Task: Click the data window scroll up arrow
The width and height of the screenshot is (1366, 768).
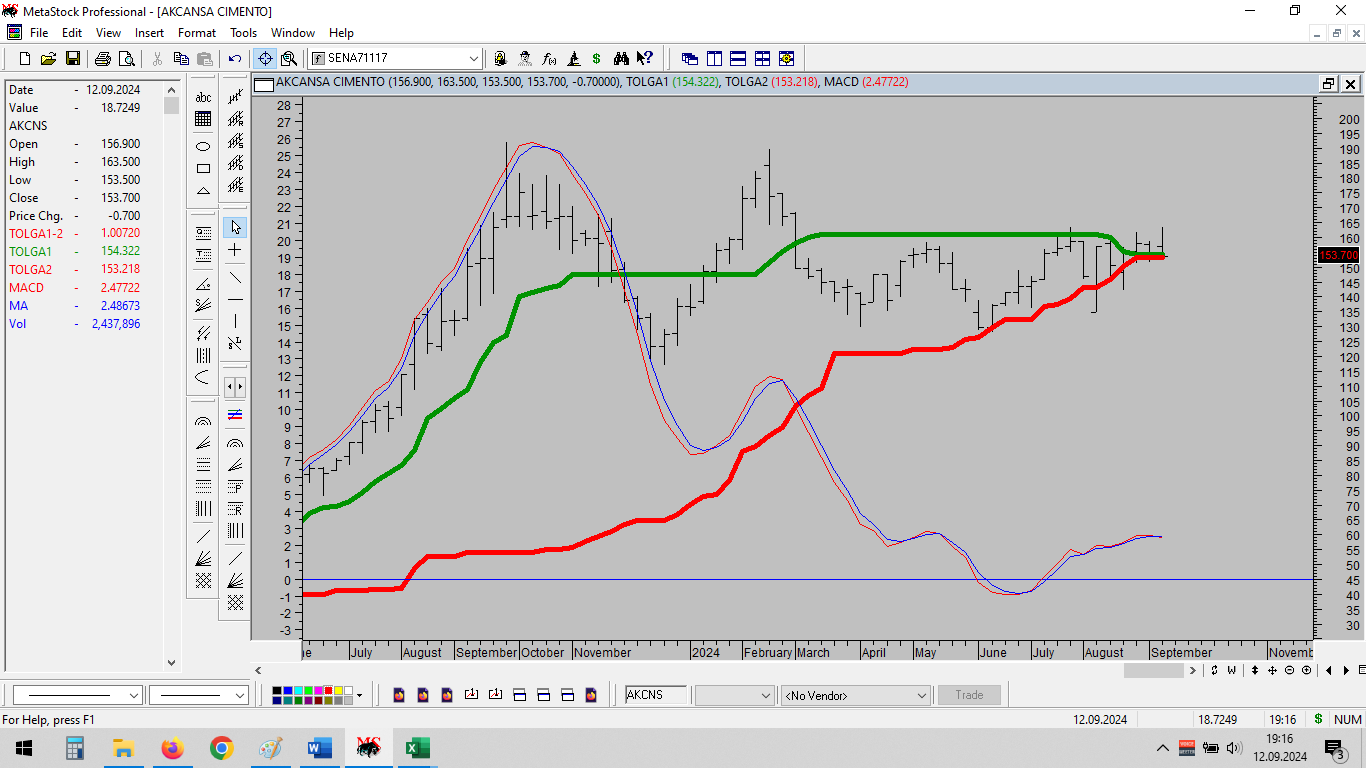Action: pyautogui.click(x=171, y=88)
